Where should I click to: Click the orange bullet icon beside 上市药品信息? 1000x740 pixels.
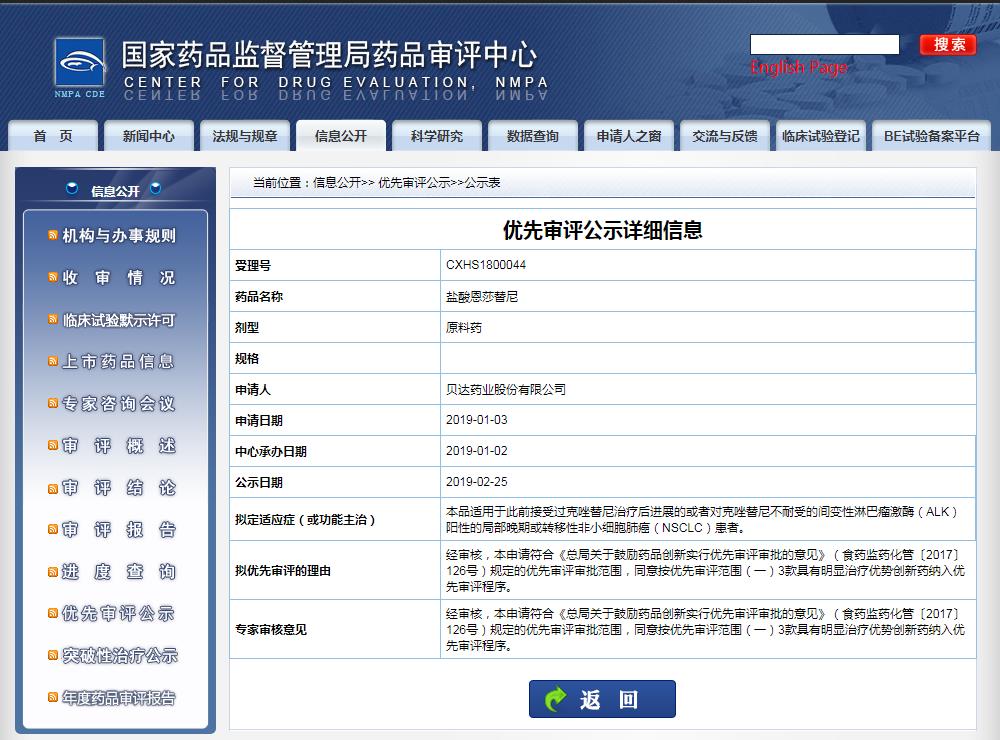coord(53,362)
